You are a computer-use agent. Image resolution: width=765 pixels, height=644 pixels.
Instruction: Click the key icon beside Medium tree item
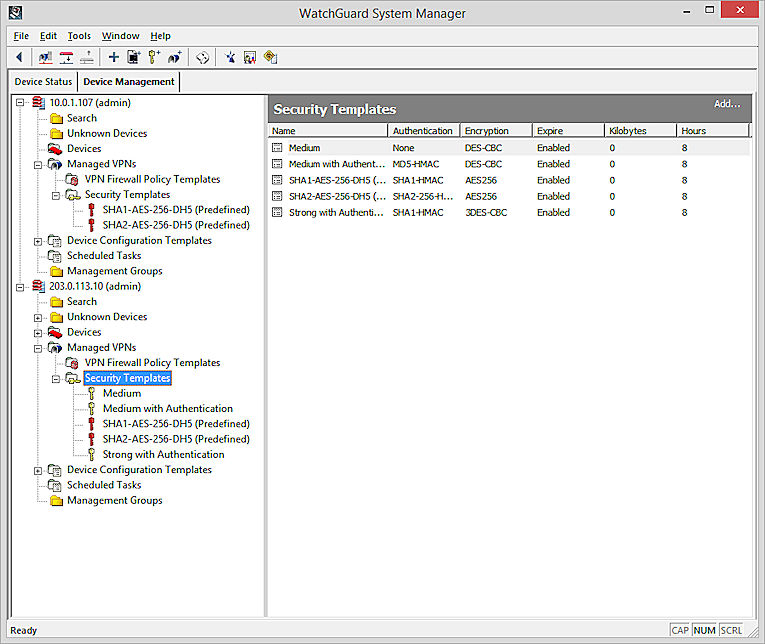pyautogui.click(x=91, y=394)
